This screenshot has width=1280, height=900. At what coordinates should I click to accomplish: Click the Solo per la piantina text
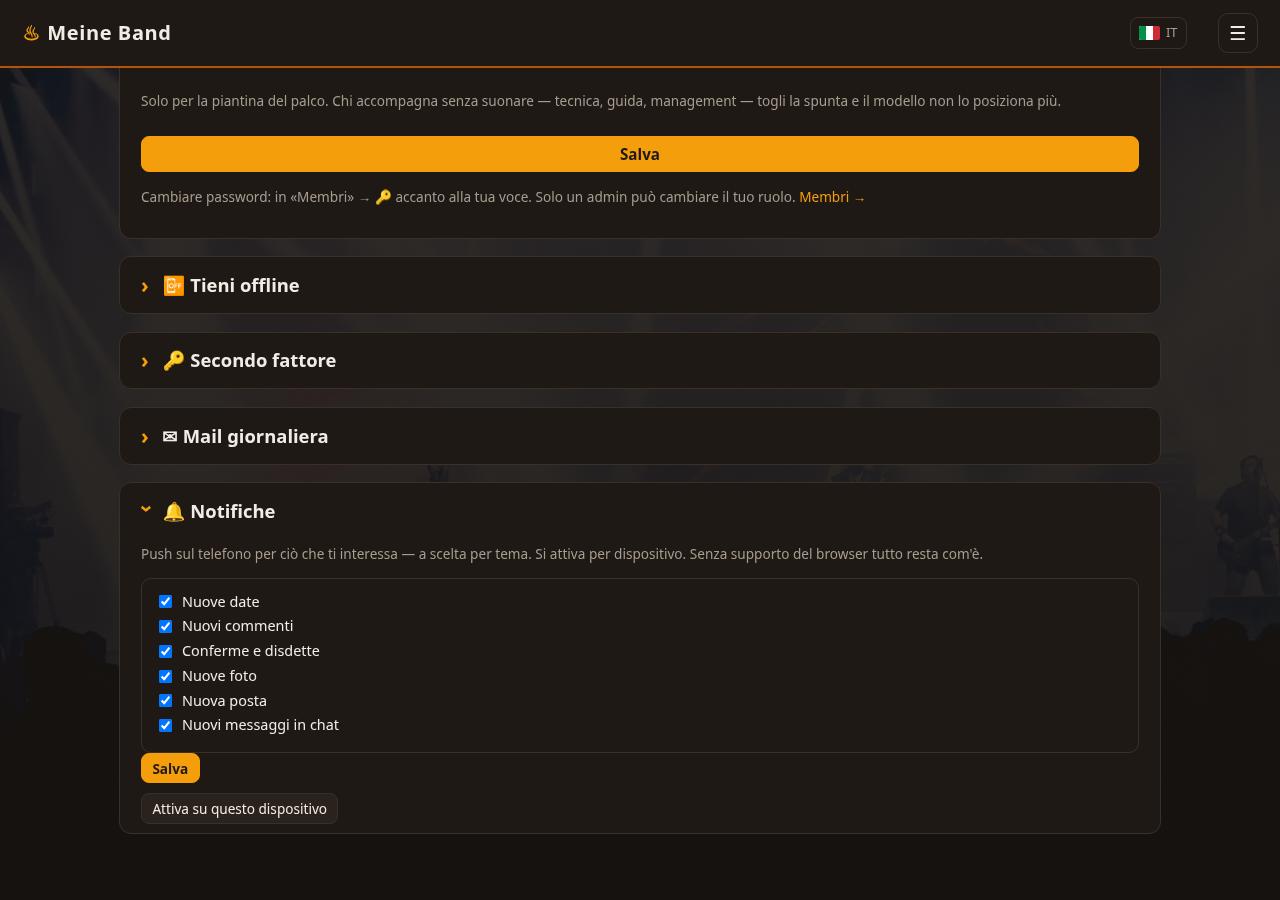point(601,101)
